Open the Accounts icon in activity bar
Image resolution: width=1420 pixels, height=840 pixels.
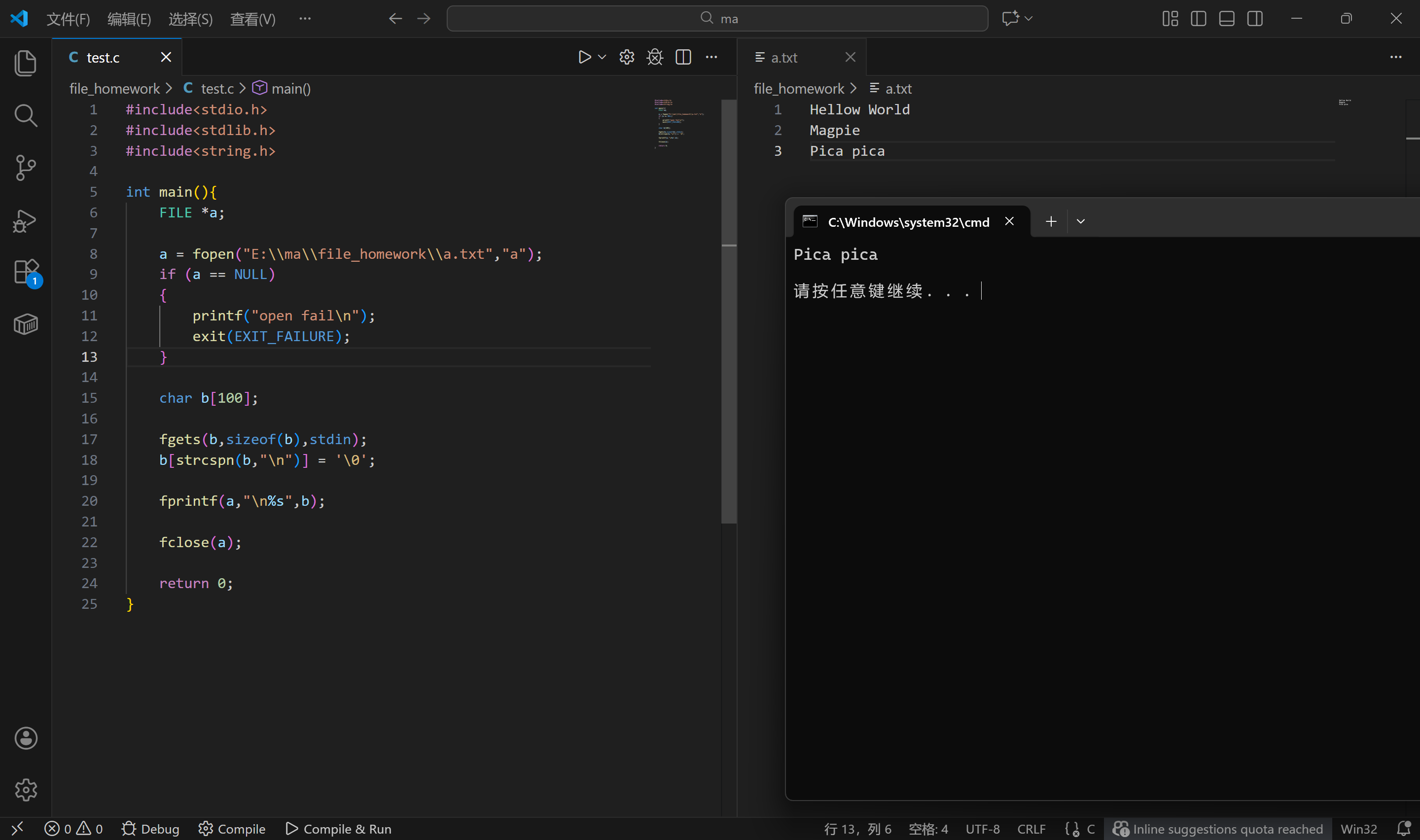tap(26, 738)
